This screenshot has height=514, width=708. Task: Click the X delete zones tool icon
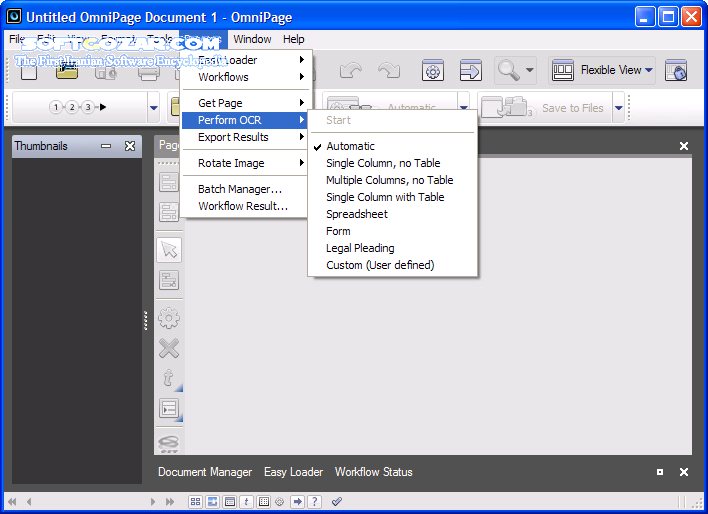[169, 348]
